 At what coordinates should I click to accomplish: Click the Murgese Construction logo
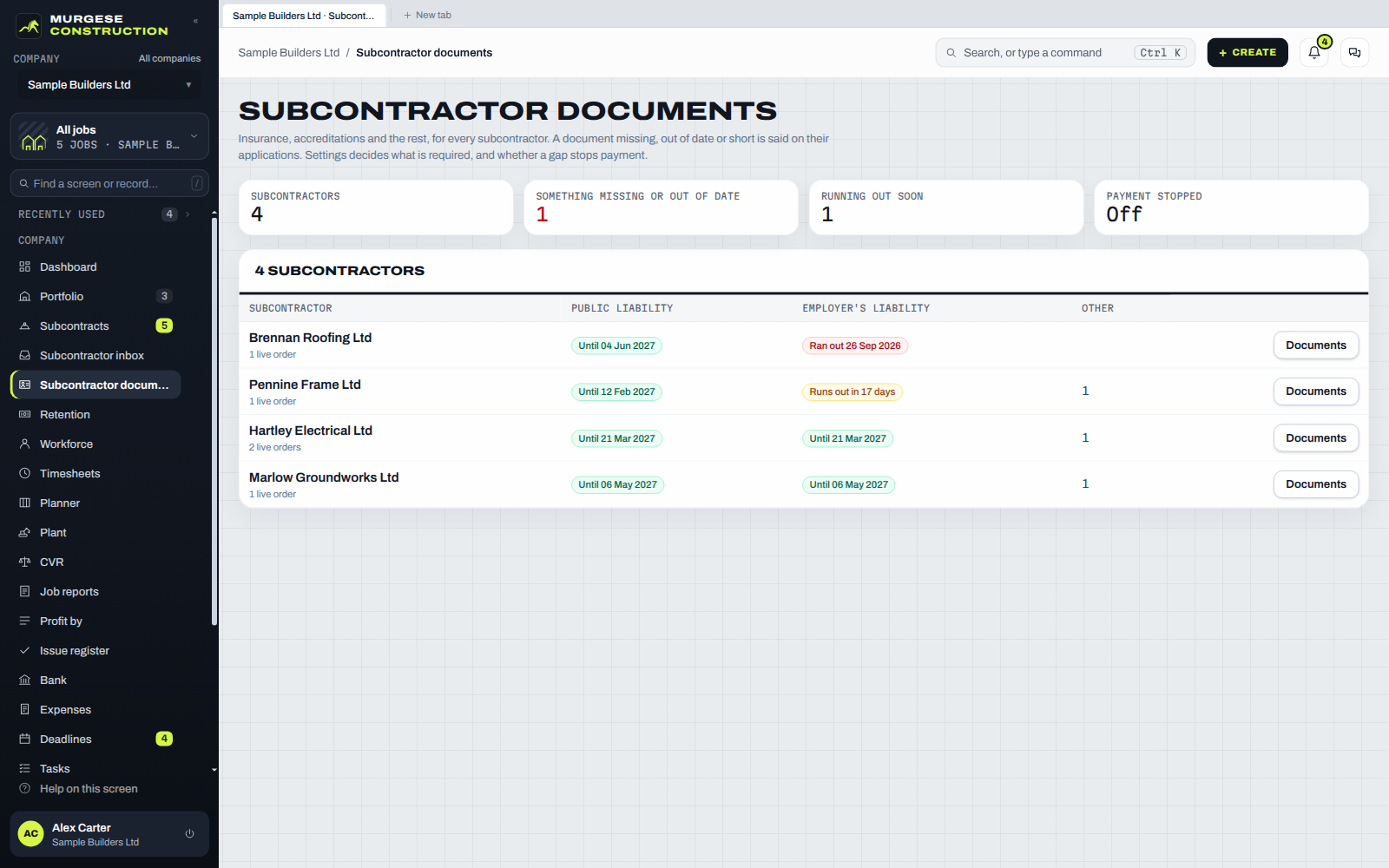92,25
